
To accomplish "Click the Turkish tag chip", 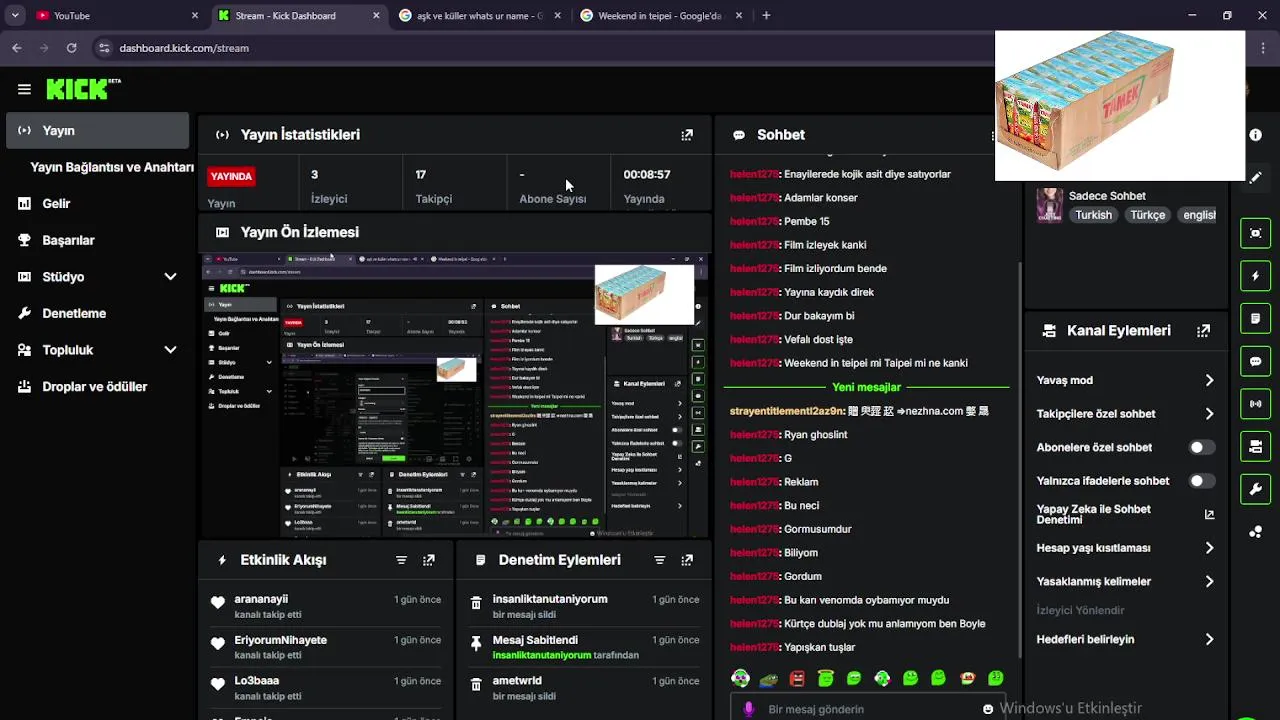I will click(1093, 215).
